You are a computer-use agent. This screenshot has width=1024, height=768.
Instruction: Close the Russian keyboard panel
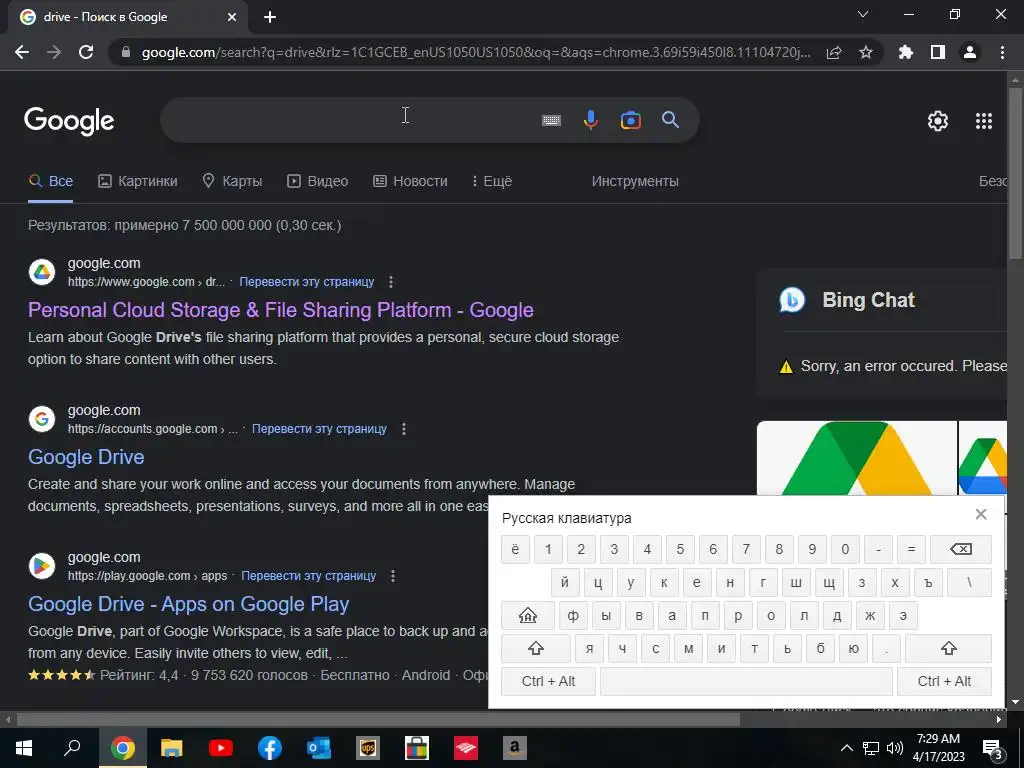pos(980,514)
